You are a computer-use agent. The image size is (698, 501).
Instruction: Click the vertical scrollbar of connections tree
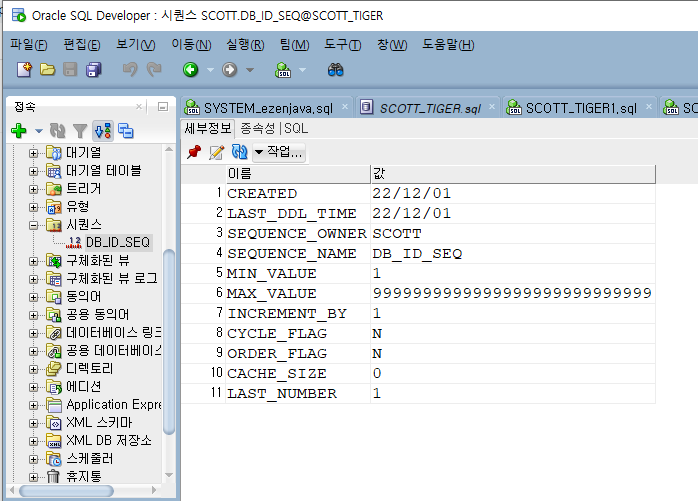(x=169, y=342)
